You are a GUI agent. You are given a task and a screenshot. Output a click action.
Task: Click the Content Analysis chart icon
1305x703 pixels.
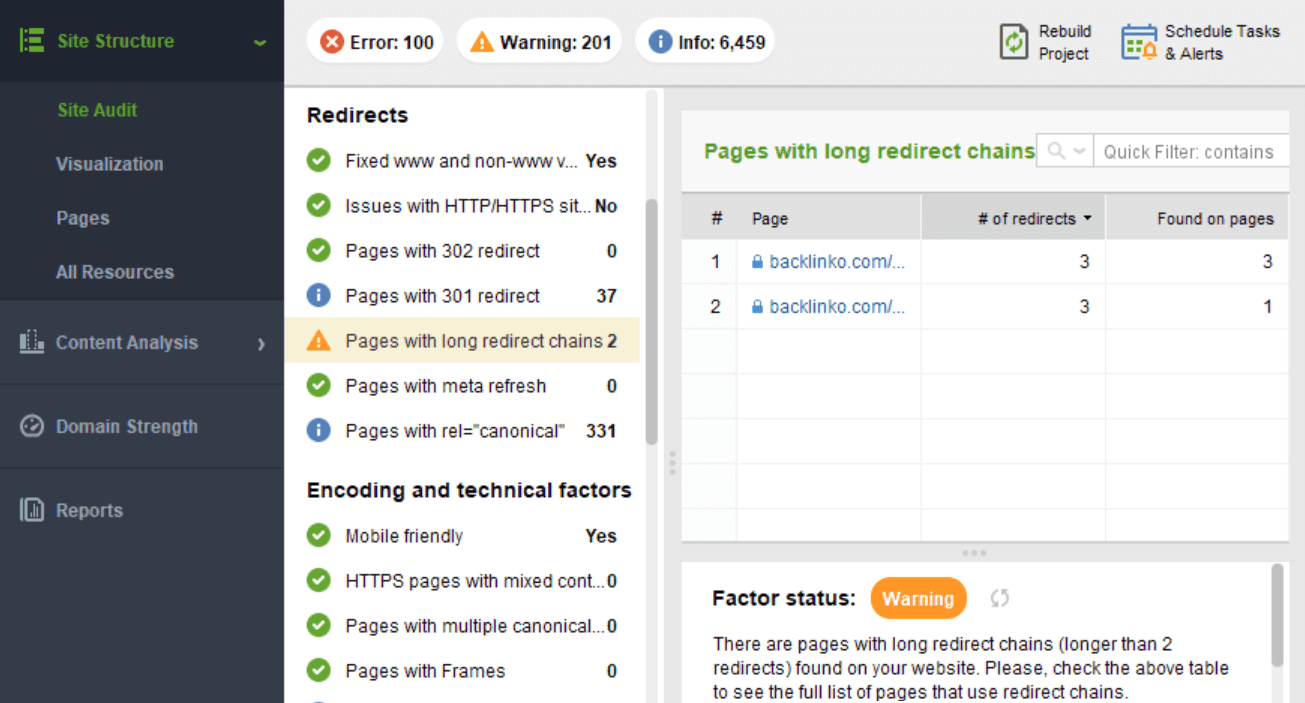coord(32,342)
